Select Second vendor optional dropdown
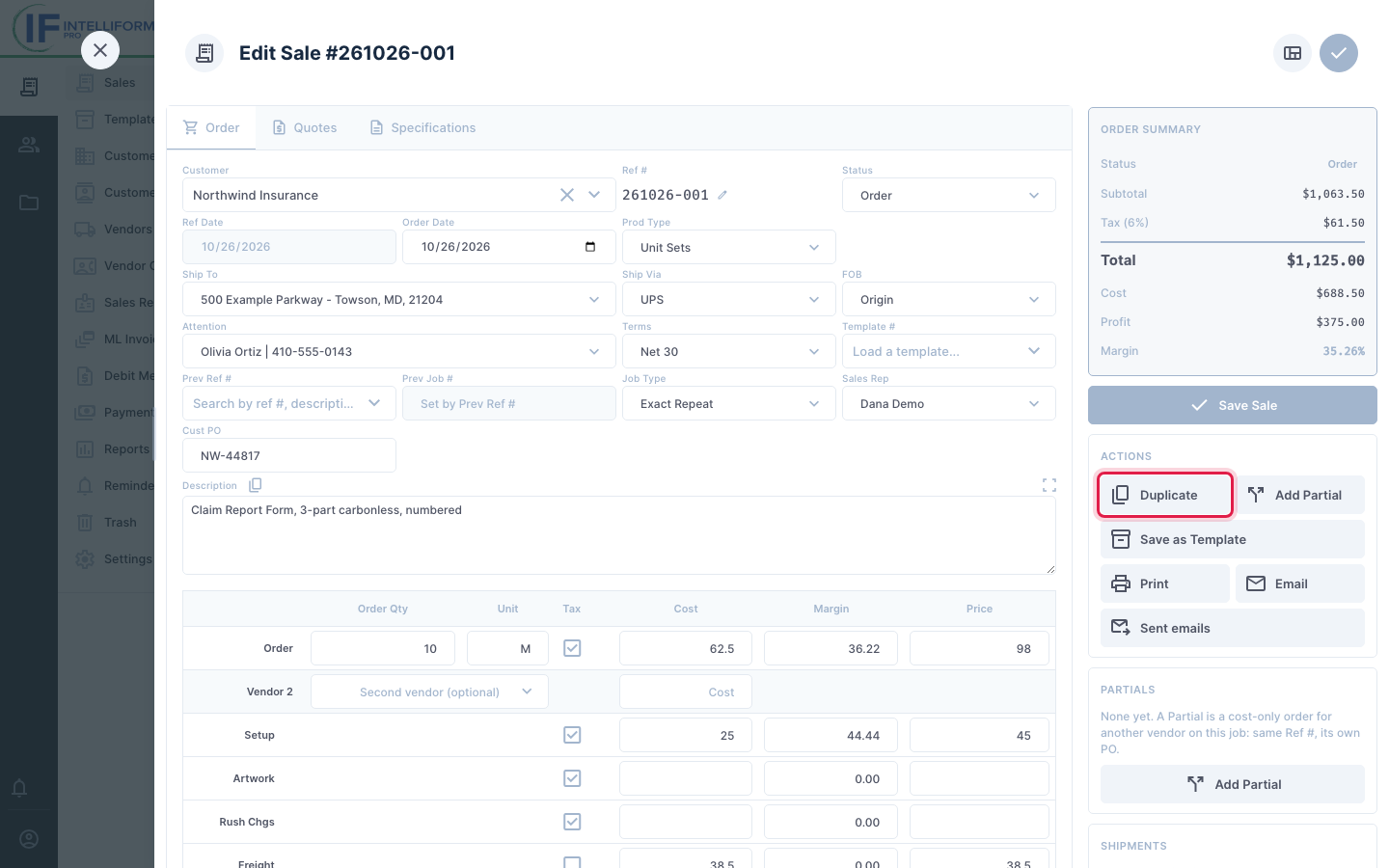The height and width of the screenshot is (868, 1389). pyautogui.click(x=429, y=692)
